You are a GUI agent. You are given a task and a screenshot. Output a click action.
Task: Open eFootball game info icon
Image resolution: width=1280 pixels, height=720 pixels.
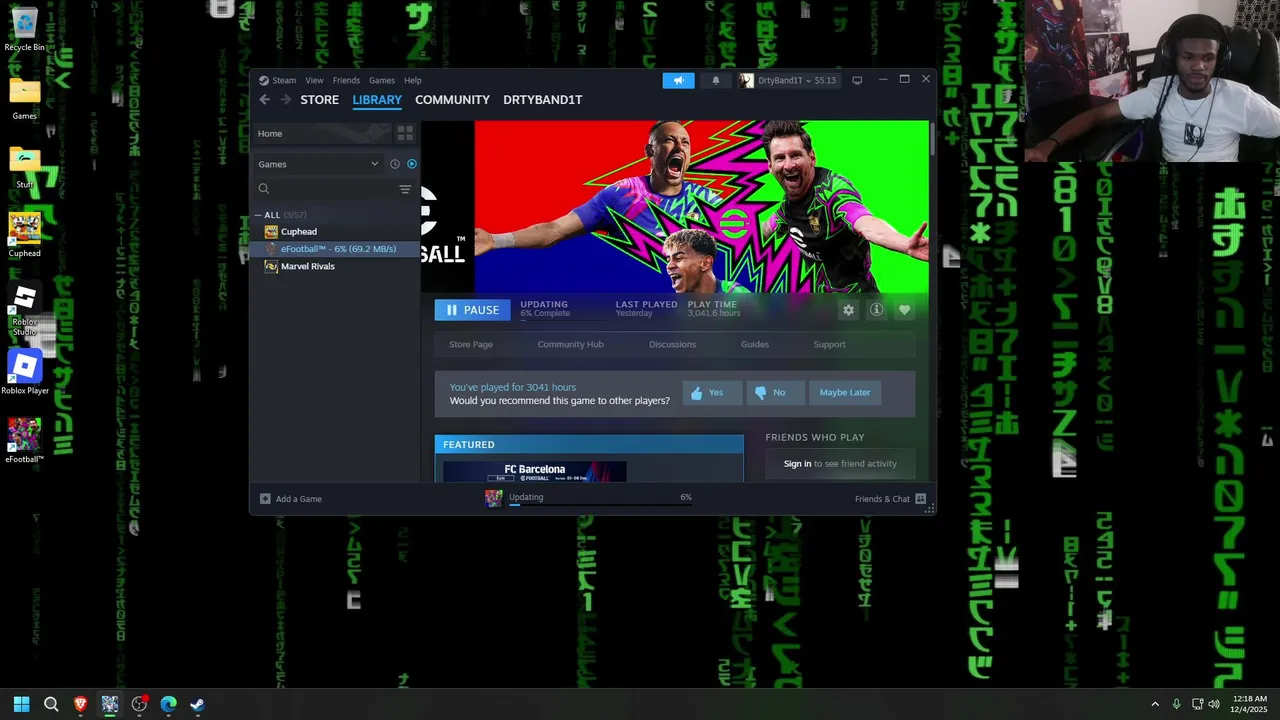pyautogui.click(x=876, y=310)
